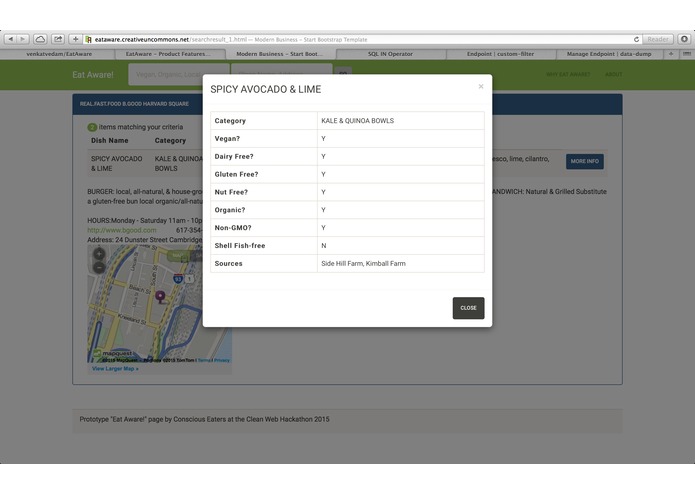The image size is (695, 494).
Task: Open the Manage Endpoint | data-dump tab
Action: (609, 54)
